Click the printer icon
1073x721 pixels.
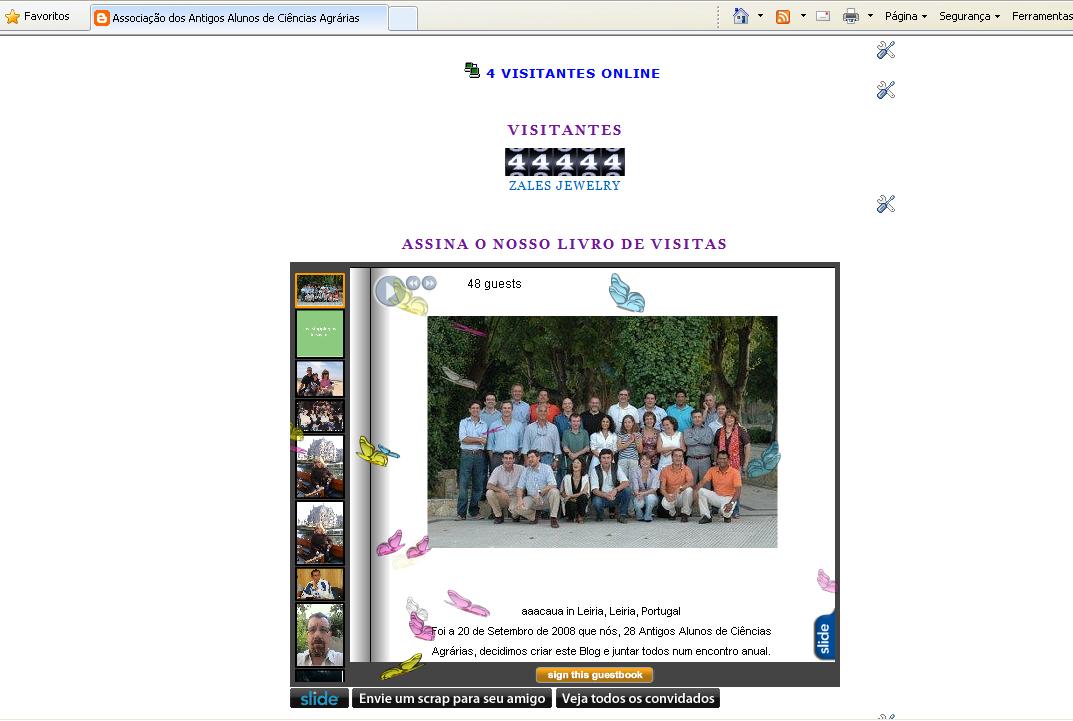click(851, 16)
